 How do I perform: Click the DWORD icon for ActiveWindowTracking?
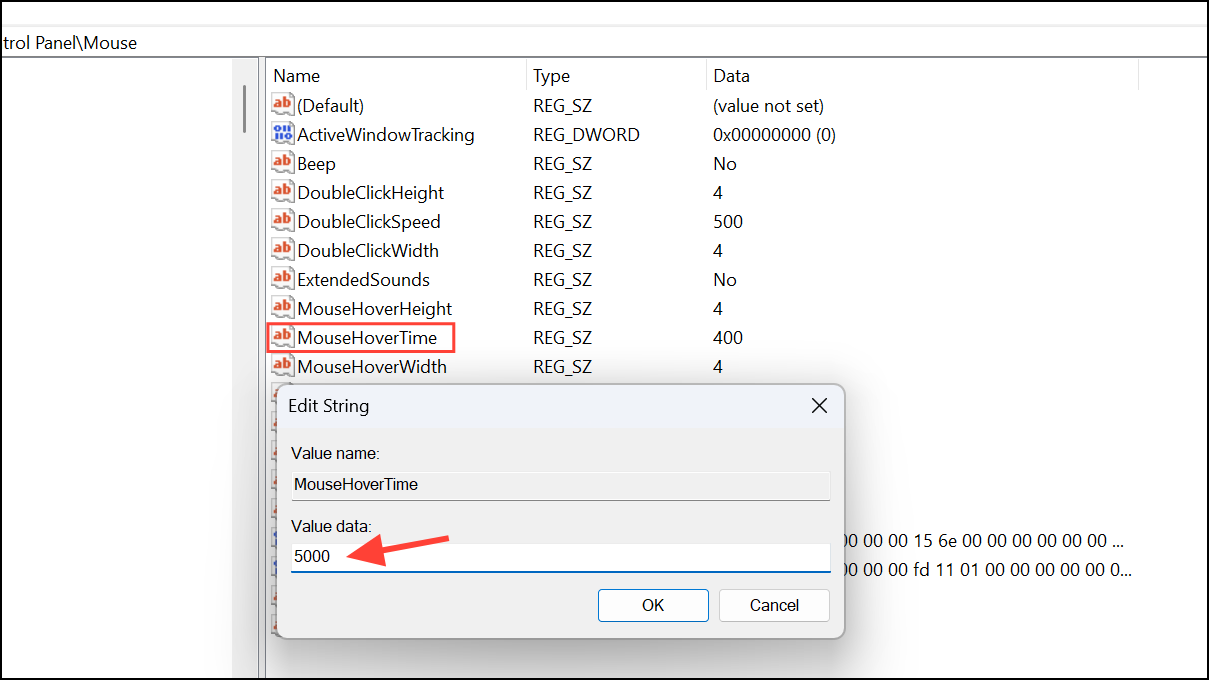(x=283, y=134)
